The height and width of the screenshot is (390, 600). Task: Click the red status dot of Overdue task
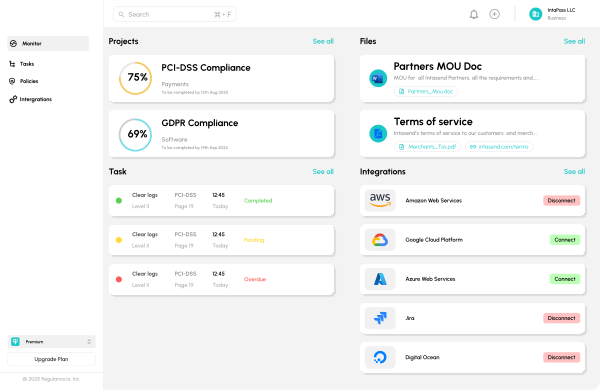[119, 279]
